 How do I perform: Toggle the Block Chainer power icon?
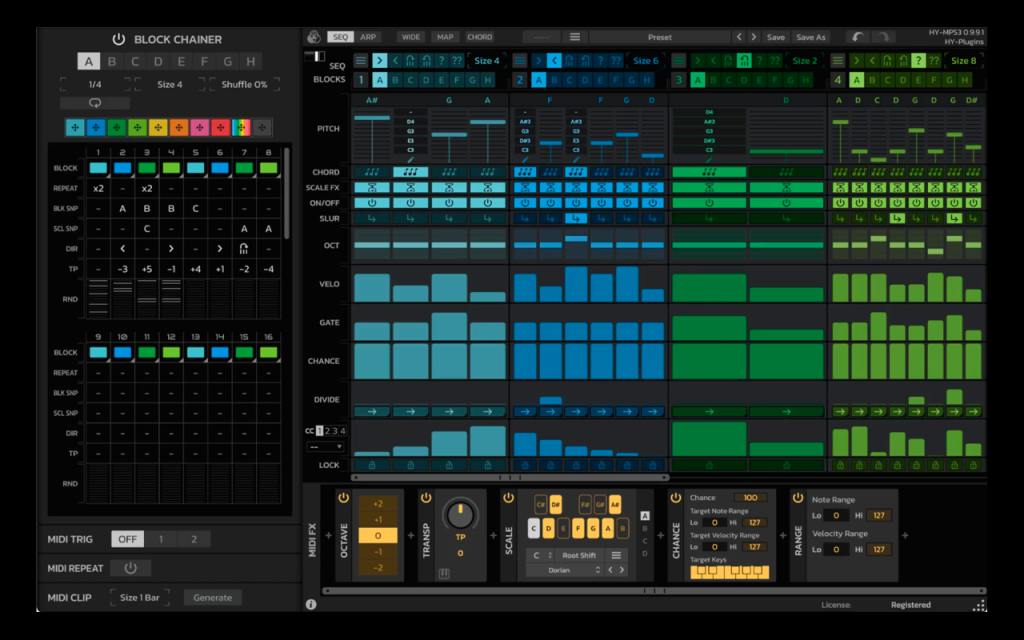point(118,39)
